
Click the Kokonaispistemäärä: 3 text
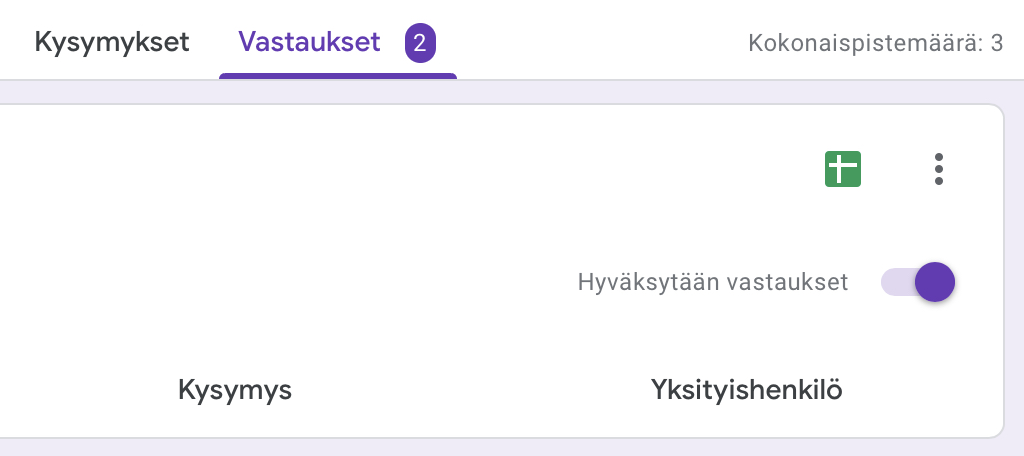pyautogui.click(x=875, y=43)
